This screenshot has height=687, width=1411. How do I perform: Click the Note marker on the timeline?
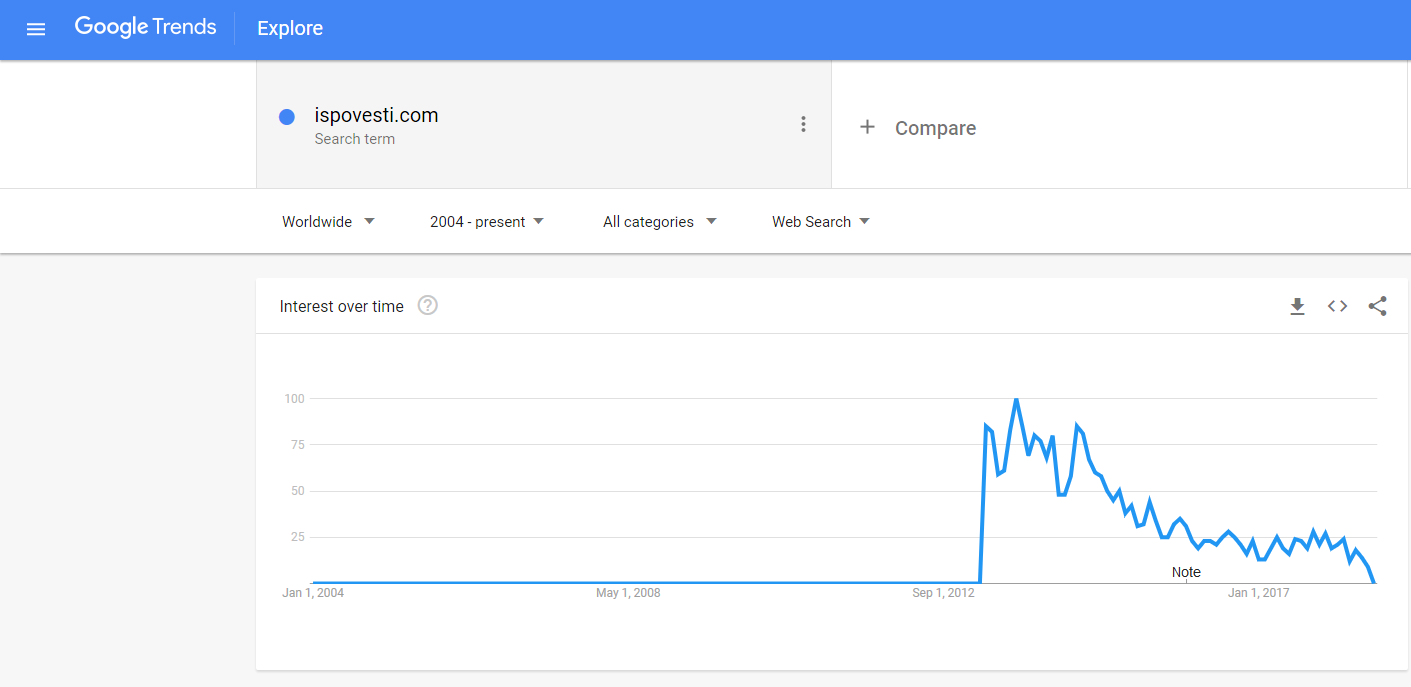[x=1186, y=573]
